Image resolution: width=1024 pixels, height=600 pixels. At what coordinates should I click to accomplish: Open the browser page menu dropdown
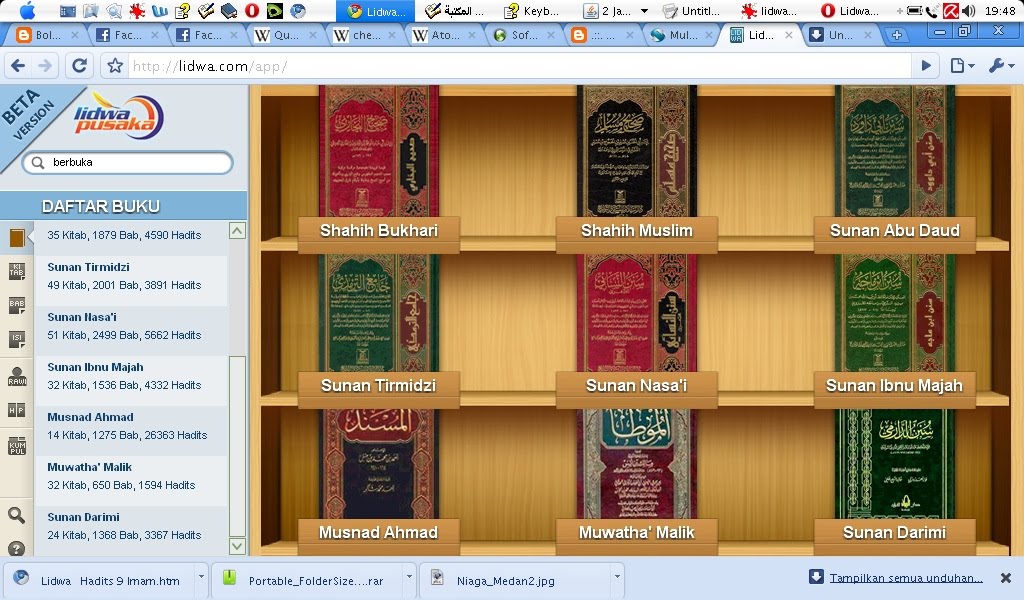(x=961, y=66)
